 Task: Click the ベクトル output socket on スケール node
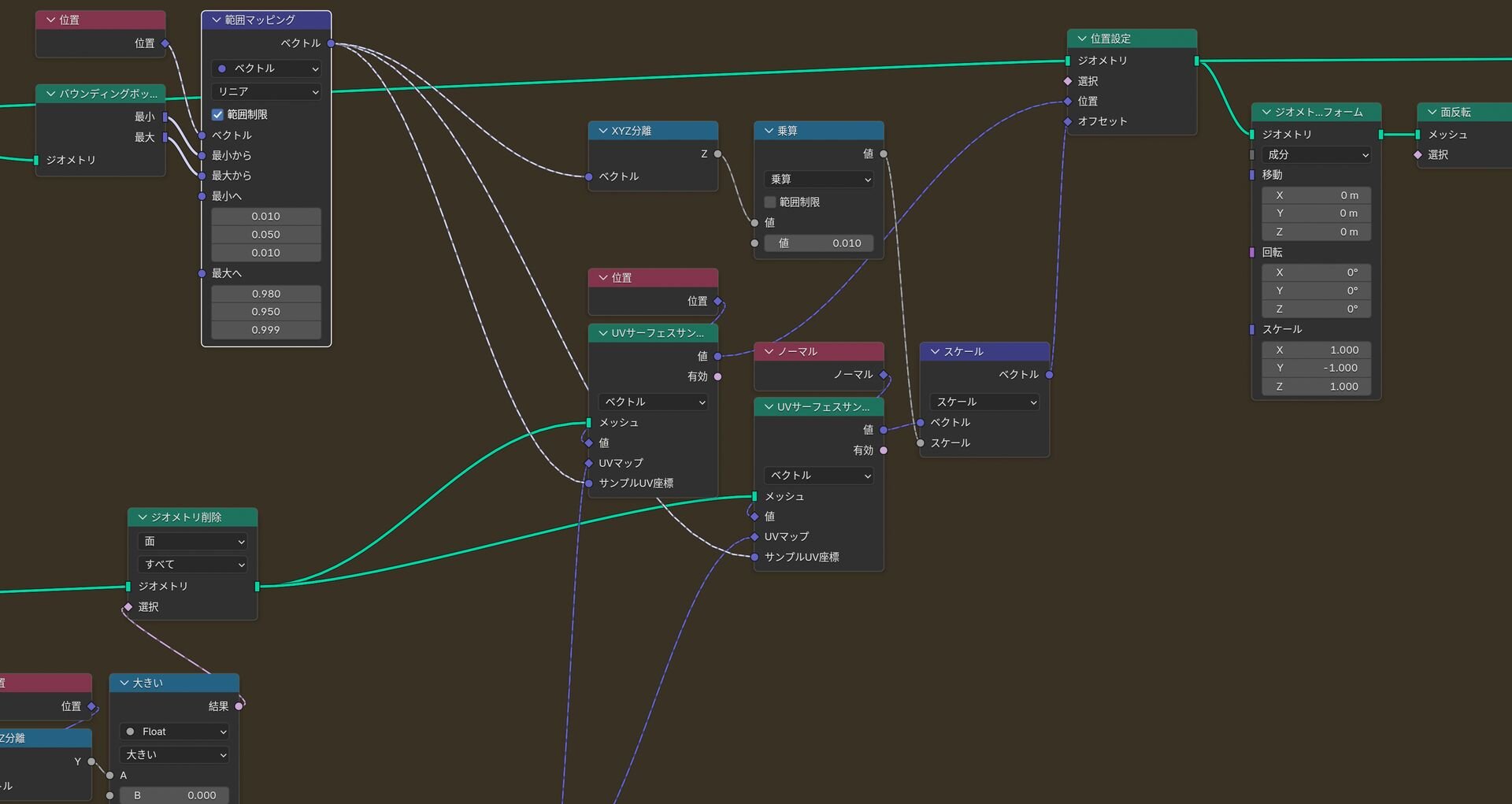1049,375
